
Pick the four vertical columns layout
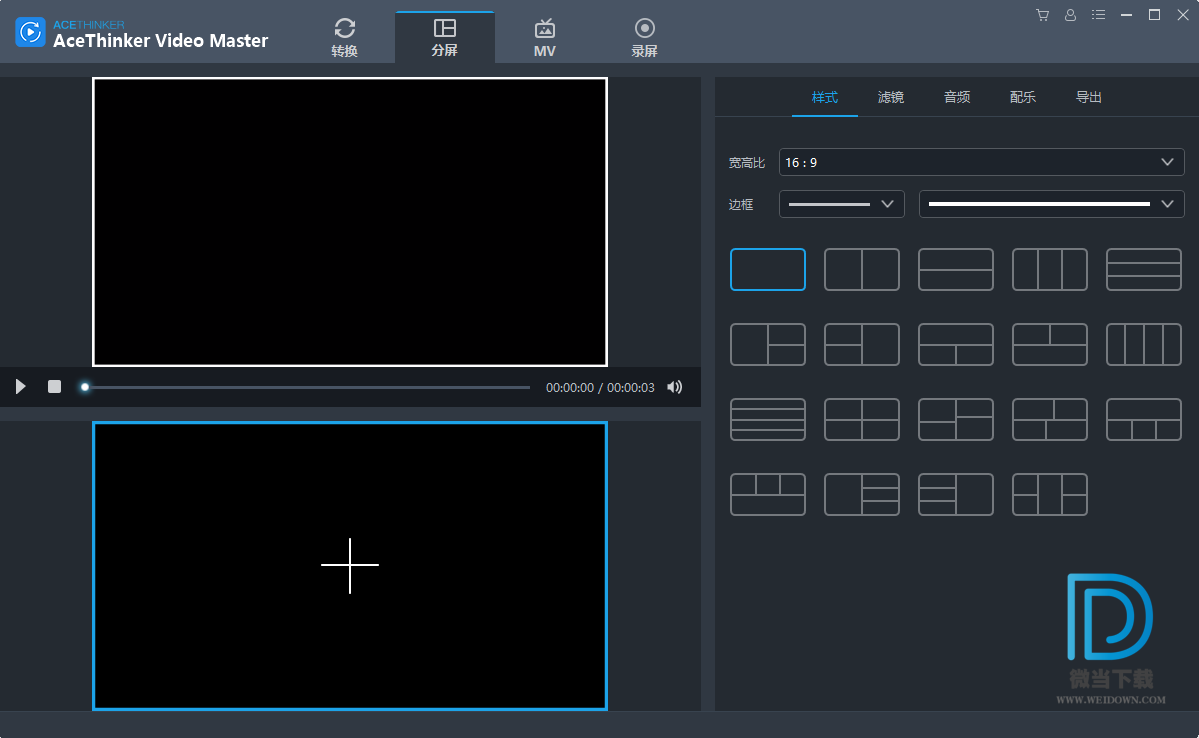click(1144, 344)
